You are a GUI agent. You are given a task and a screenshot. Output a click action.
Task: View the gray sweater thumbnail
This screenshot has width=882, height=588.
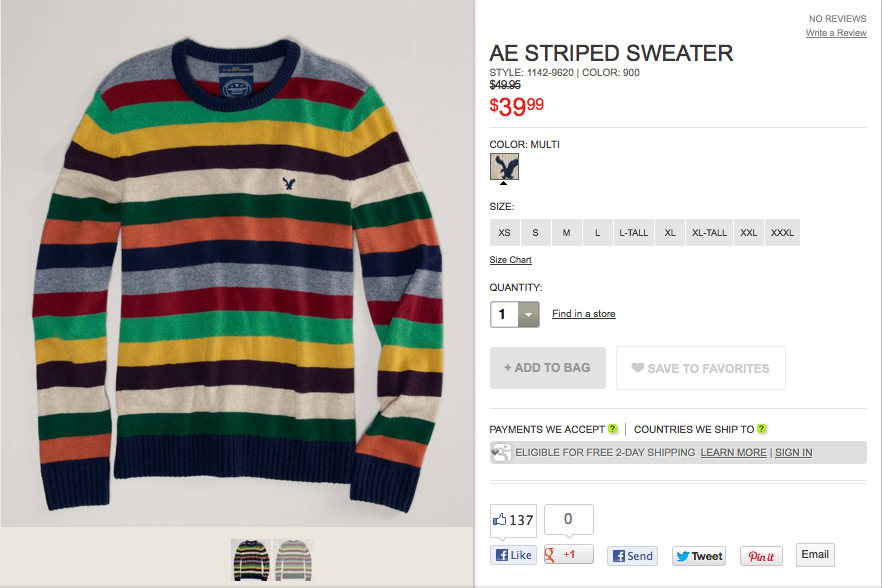tap(293, 560)
